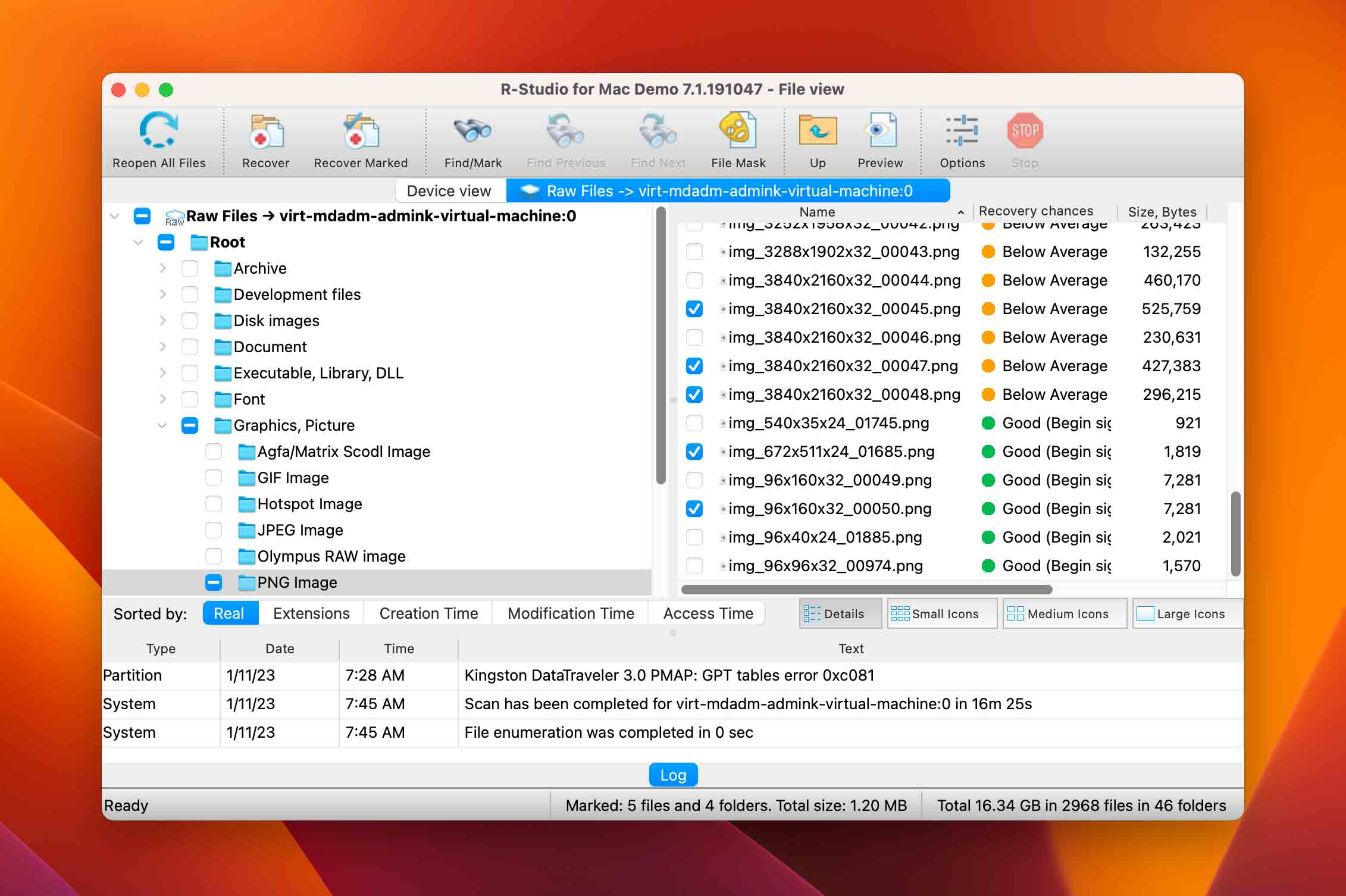The height and width of the screenshot is (896, 1346).
Task: Open the Options settings icon
Action: point(962,130)
